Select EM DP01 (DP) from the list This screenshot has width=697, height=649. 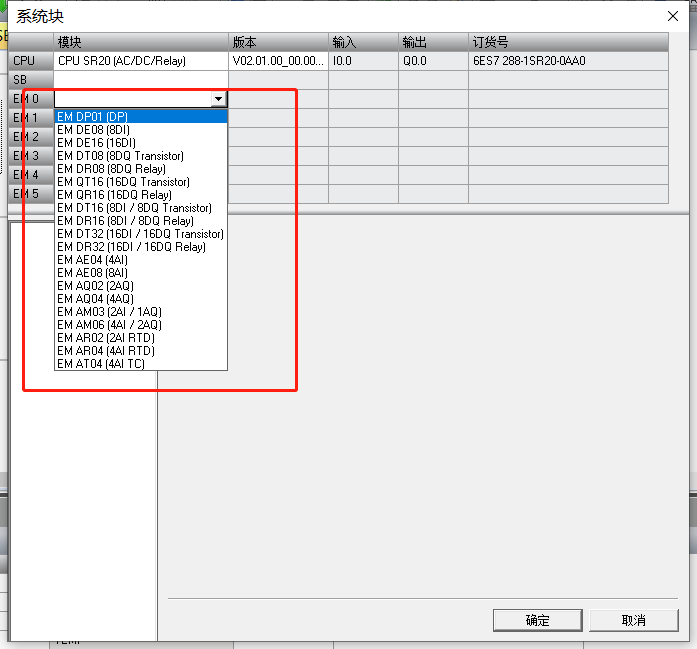tap(140, 116)
